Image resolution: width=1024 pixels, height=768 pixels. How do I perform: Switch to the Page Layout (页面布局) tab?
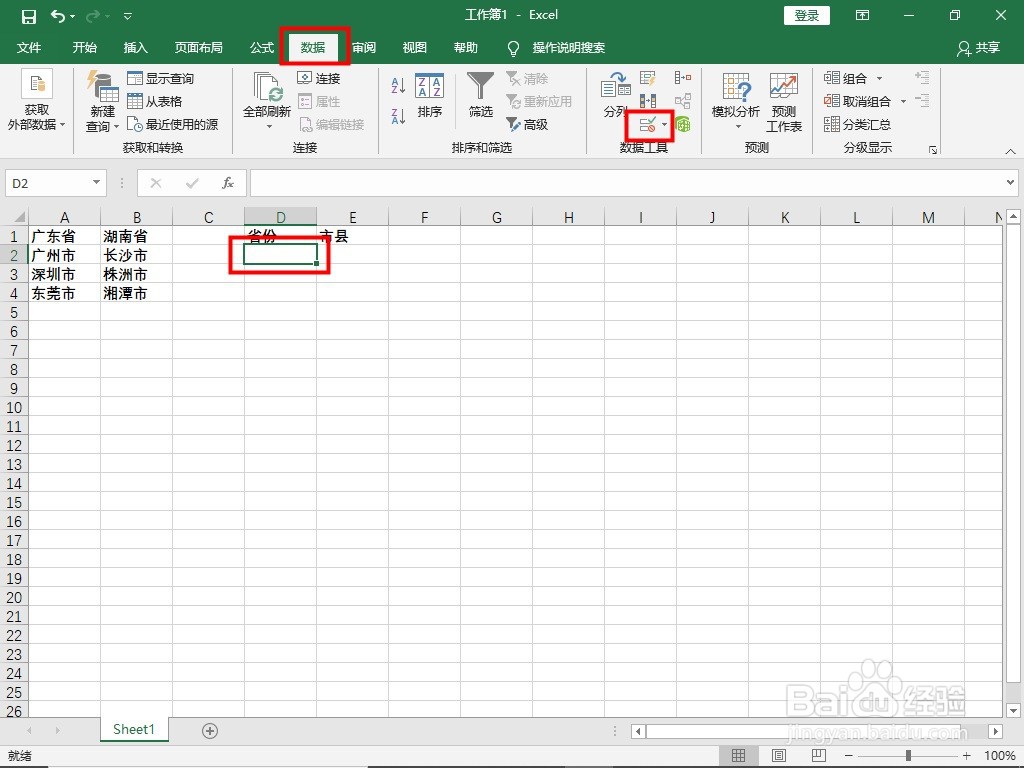pos(199,48)
